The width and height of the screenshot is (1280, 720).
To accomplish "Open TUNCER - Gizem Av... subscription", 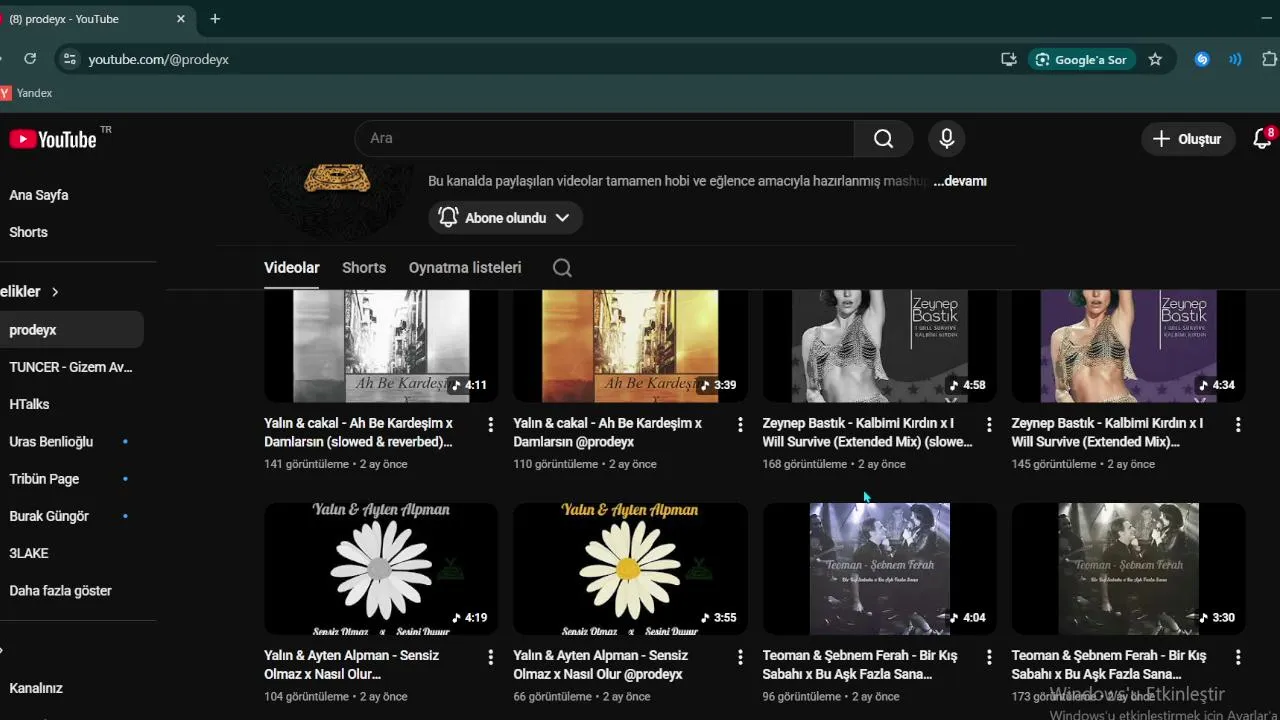I will (x=72, y=367).
